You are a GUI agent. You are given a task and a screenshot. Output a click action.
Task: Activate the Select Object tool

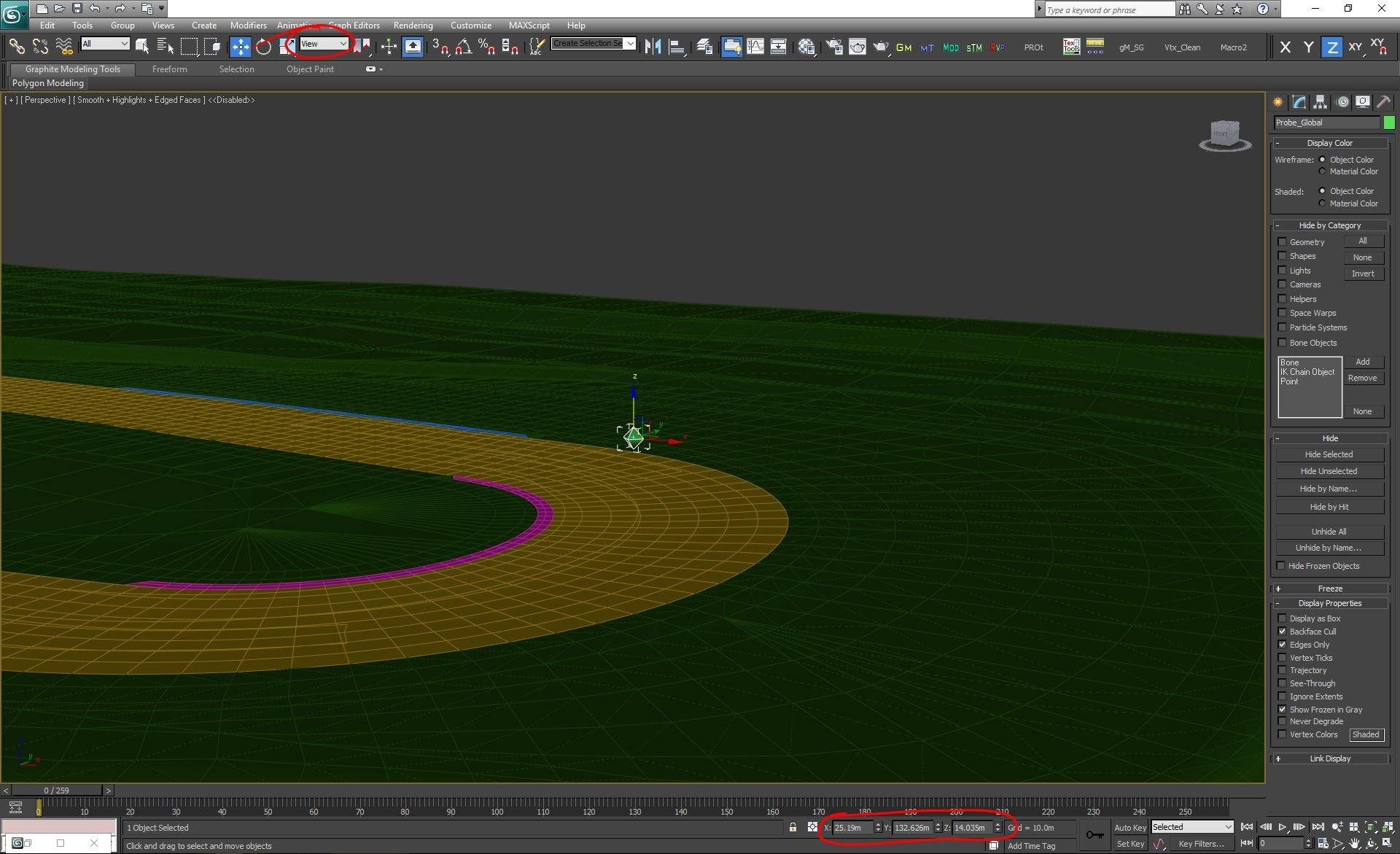coord(142,47)
